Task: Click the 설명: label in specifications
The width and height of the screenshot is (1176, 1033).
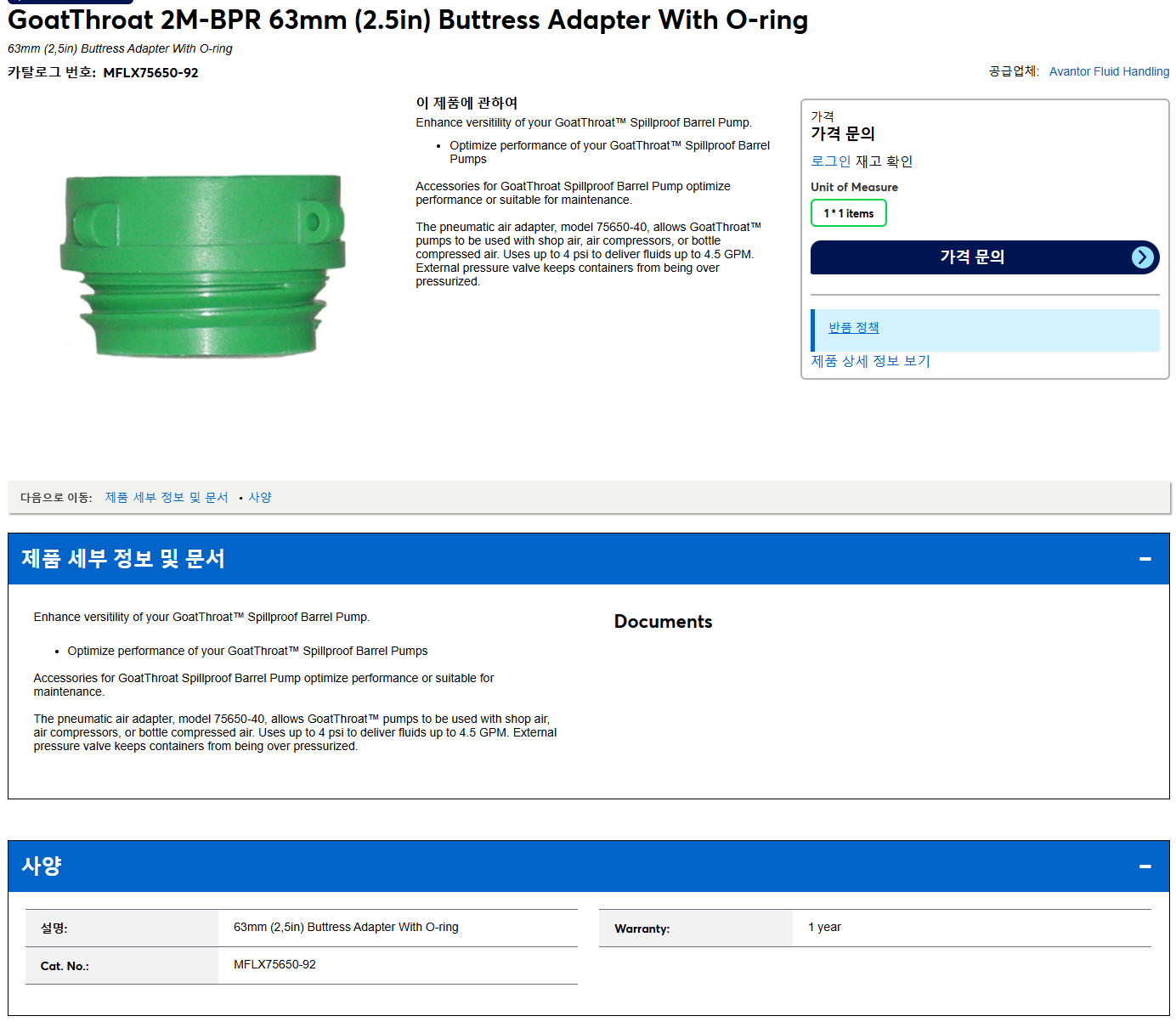Action: click(x=54, y=929)
